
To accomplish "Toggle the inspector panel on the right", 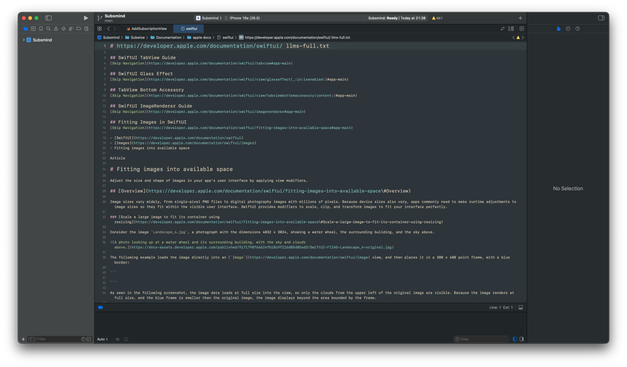I will [x=601, y=18].
